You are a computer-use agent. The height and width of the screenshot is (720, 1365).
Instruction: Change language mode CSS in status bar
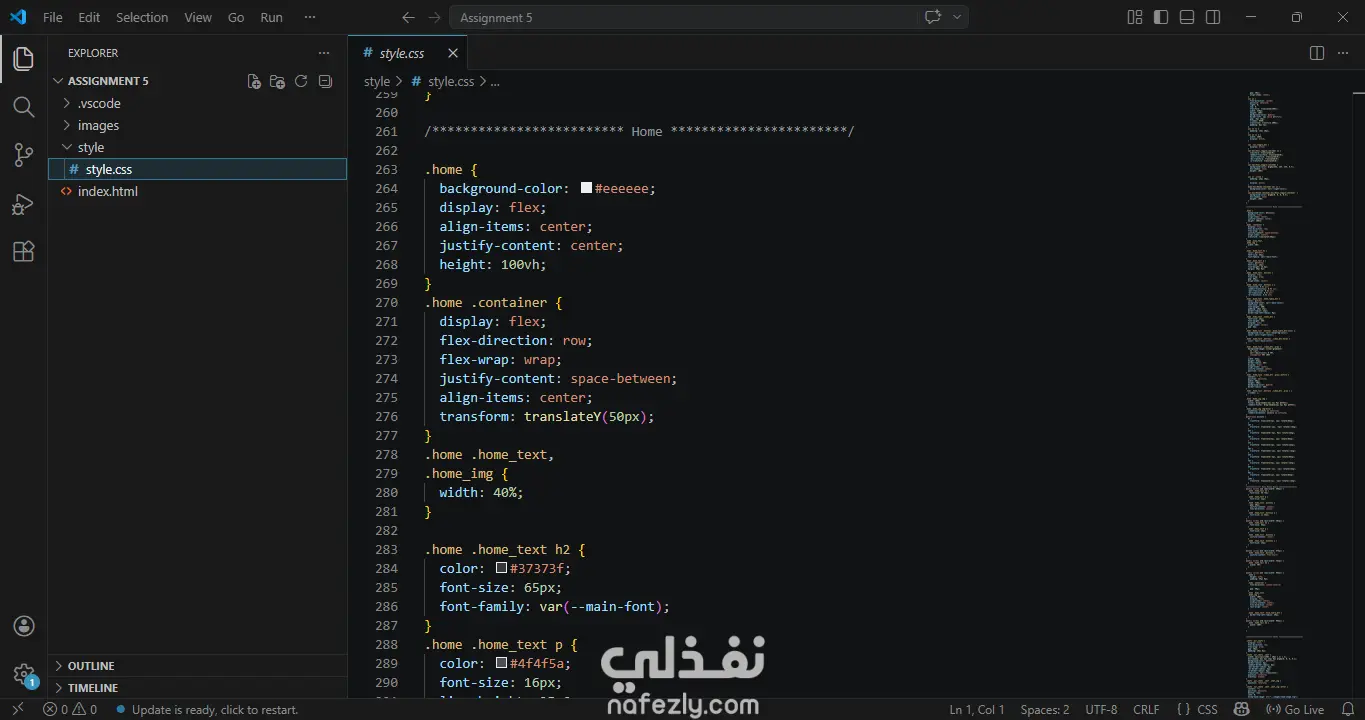1207,709
